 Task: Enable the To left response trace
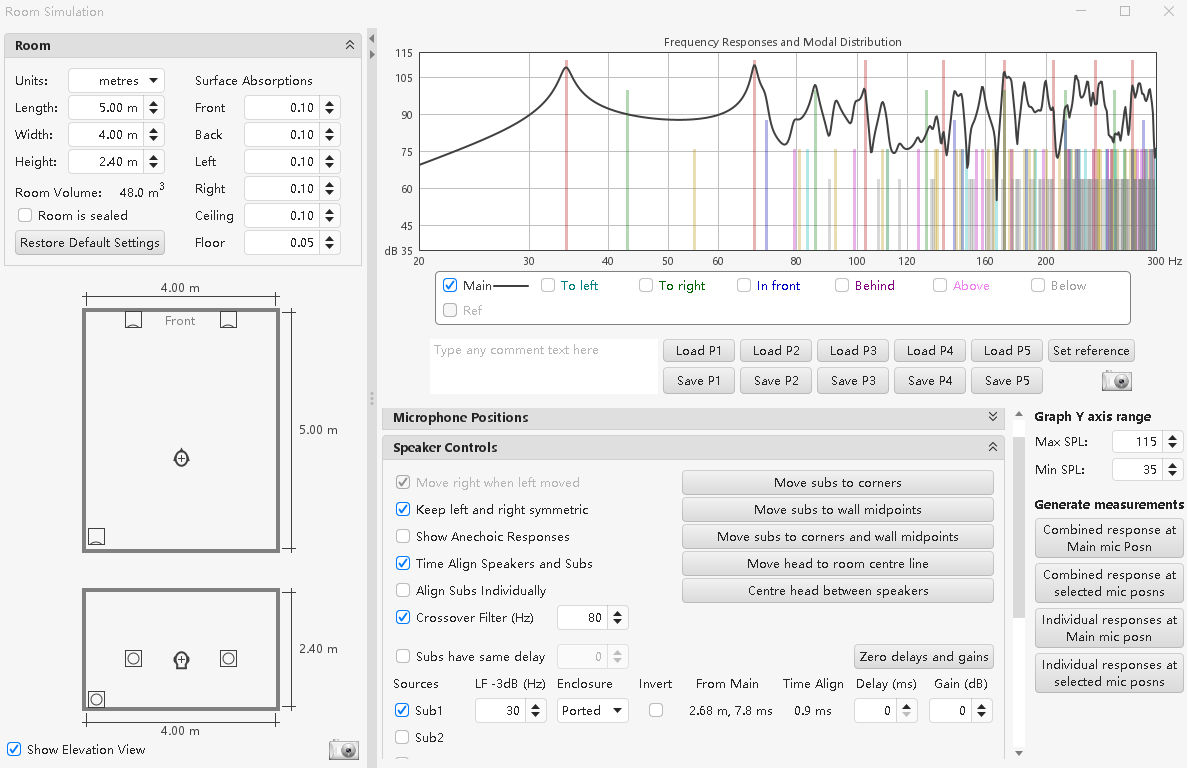click(548, 285)
